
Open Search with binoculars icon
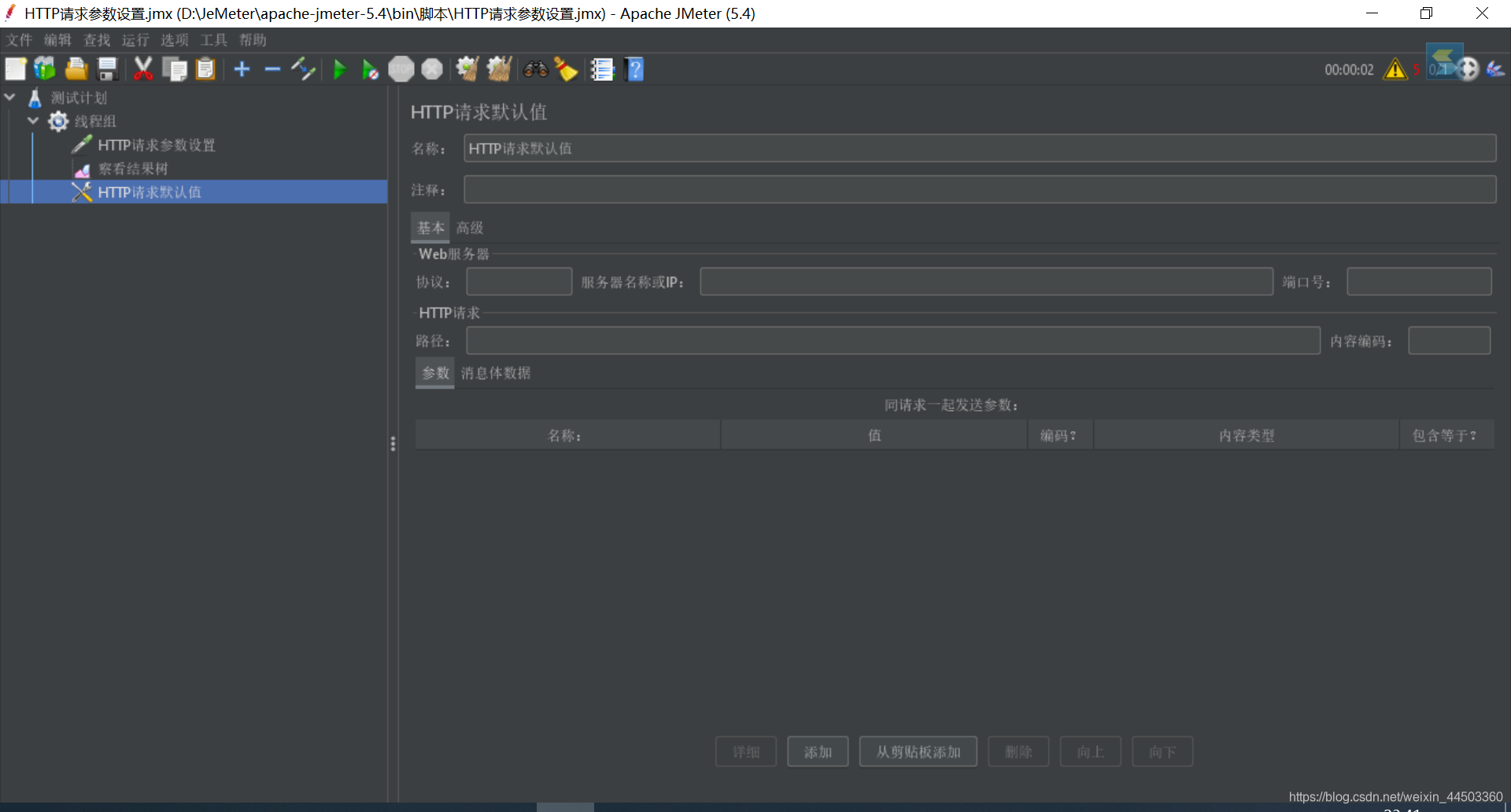tap(535, 69)
